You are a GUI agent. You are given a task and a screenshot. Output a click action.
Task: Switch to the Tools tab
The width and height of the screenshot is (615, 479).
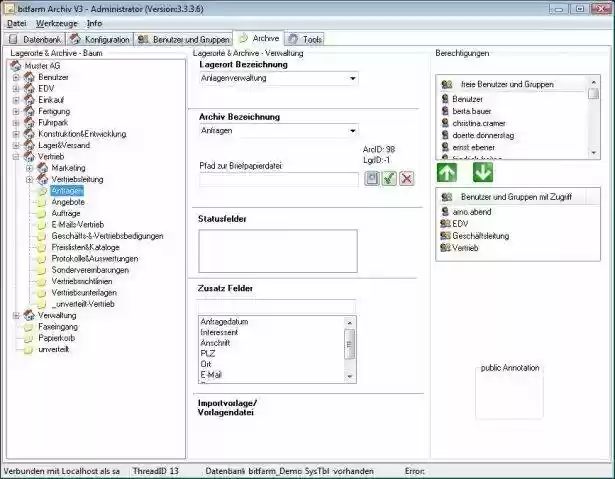click(305, 39)
